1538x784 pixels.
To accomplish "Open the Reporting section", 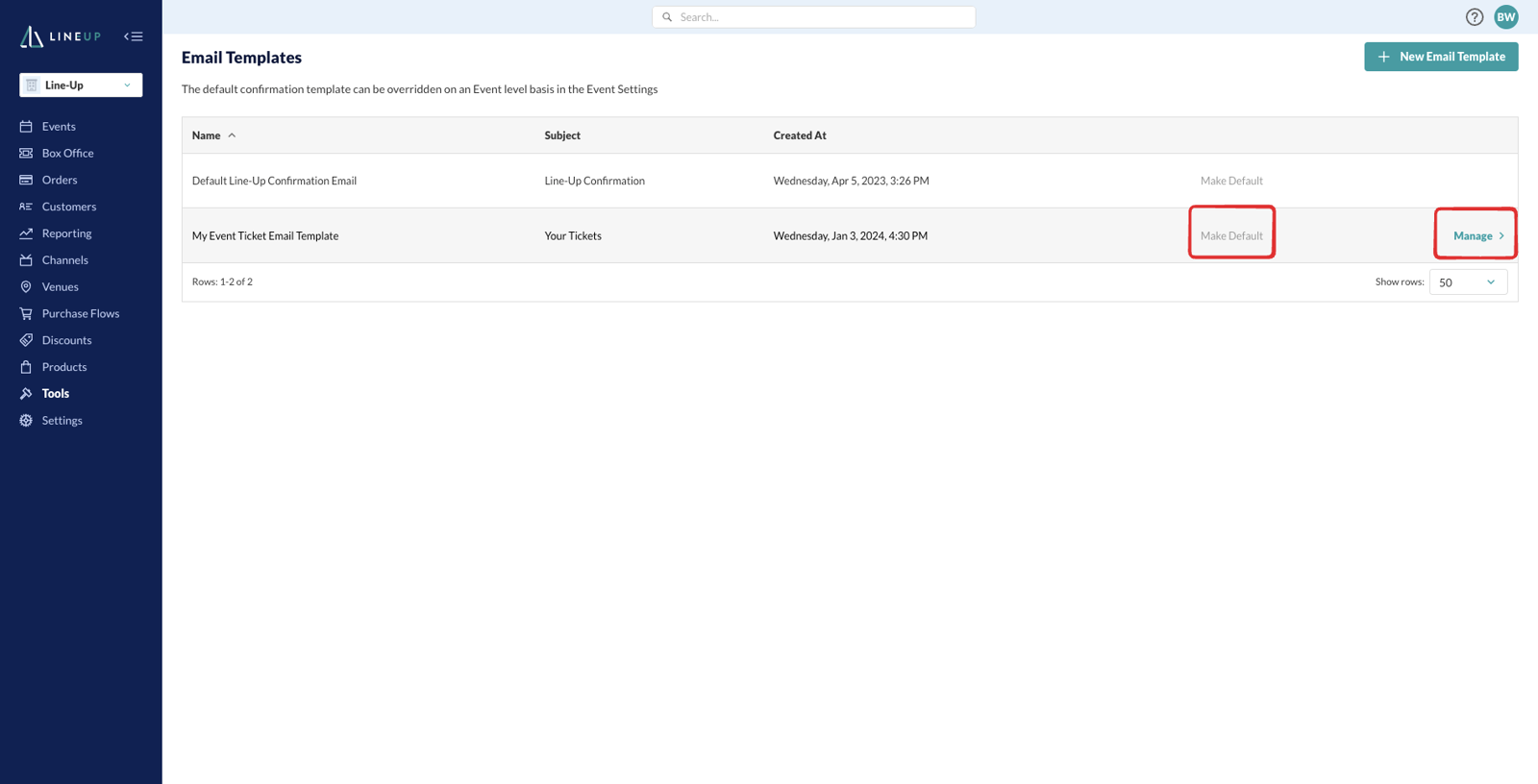I will click(x=66, y=233).
